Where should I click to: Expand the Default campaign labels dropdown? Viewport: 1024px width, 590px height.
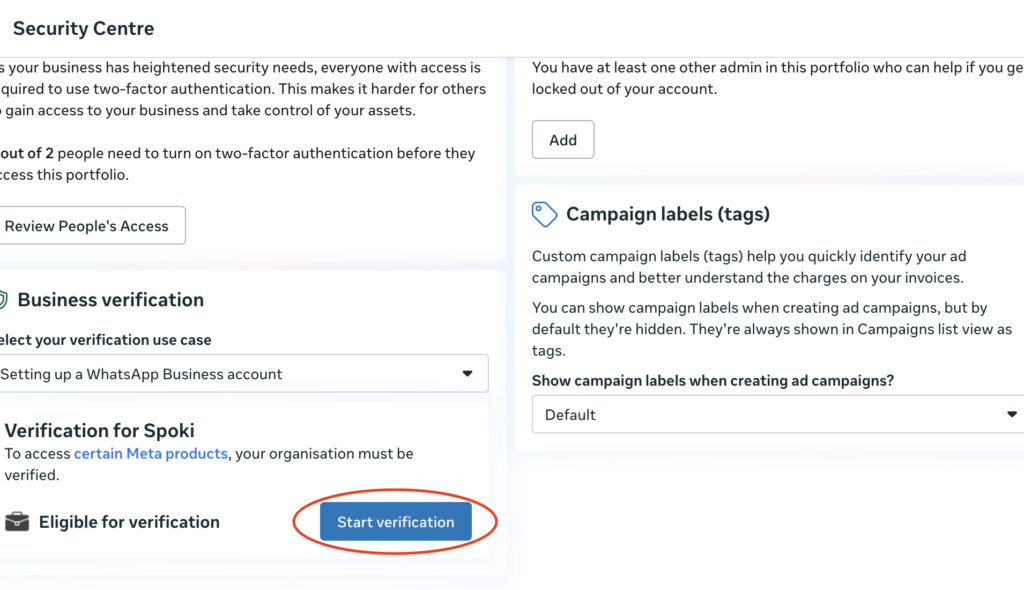pyautogui.click(x=770, y=414)
